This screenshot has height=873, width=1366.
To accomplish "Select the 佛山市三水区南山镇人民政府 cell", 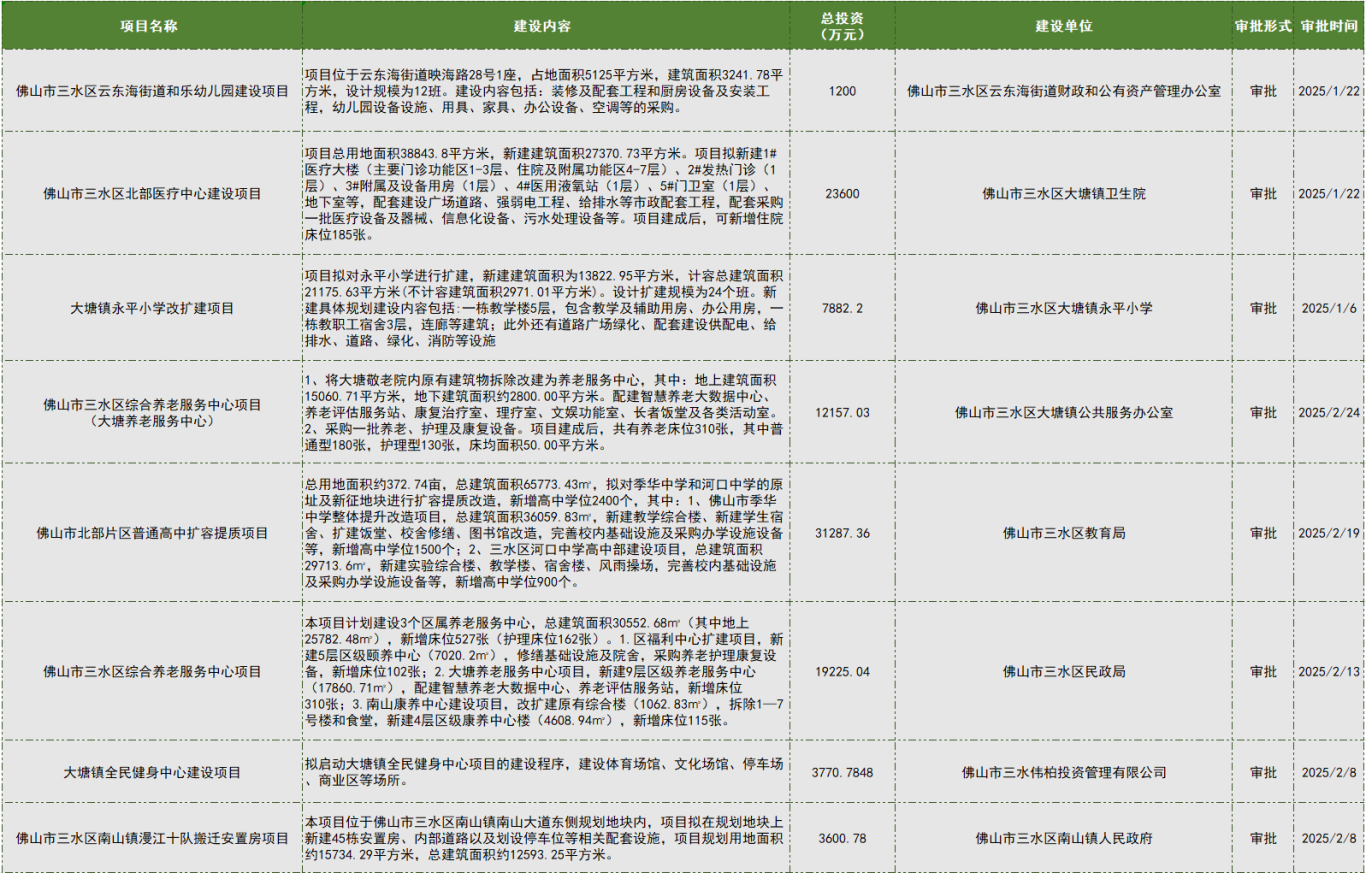I will pyautogui.click(x=1063, y=838).
